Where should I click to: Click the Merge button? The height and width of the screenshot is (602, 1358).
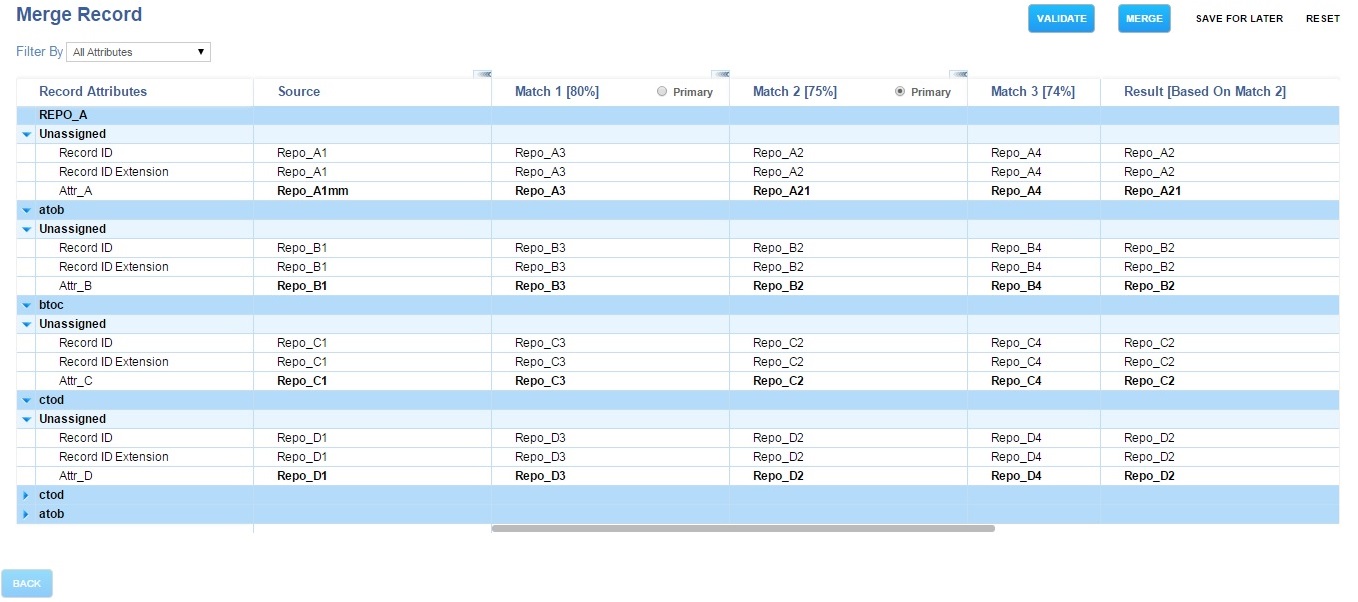[x=1144, y=19]
